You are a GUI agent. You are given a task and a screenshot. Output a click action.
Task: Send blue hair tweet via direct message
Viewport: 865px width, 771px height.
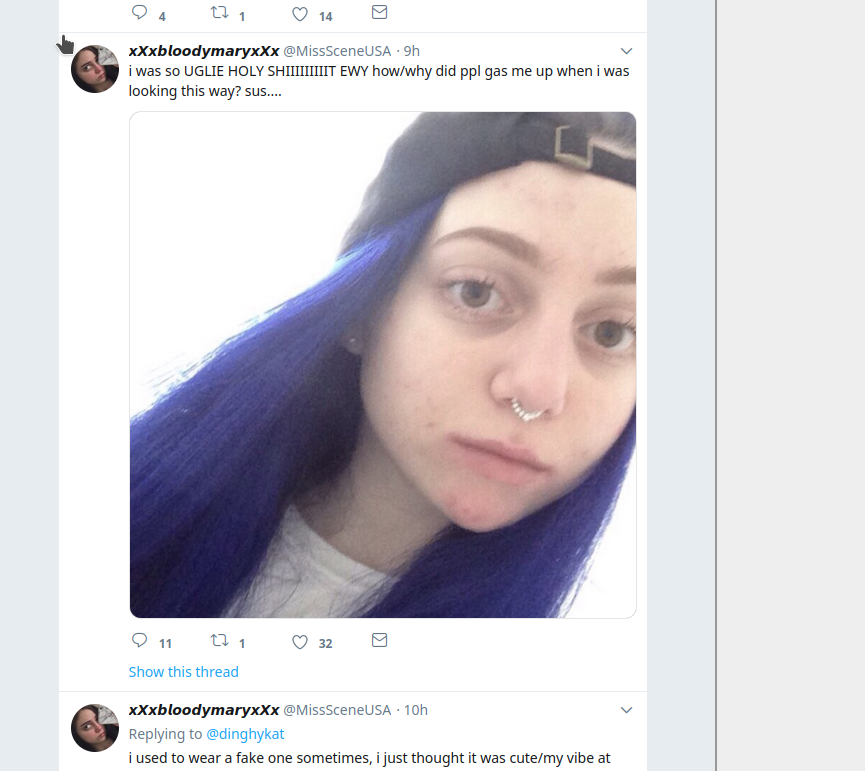coord(380,640)
